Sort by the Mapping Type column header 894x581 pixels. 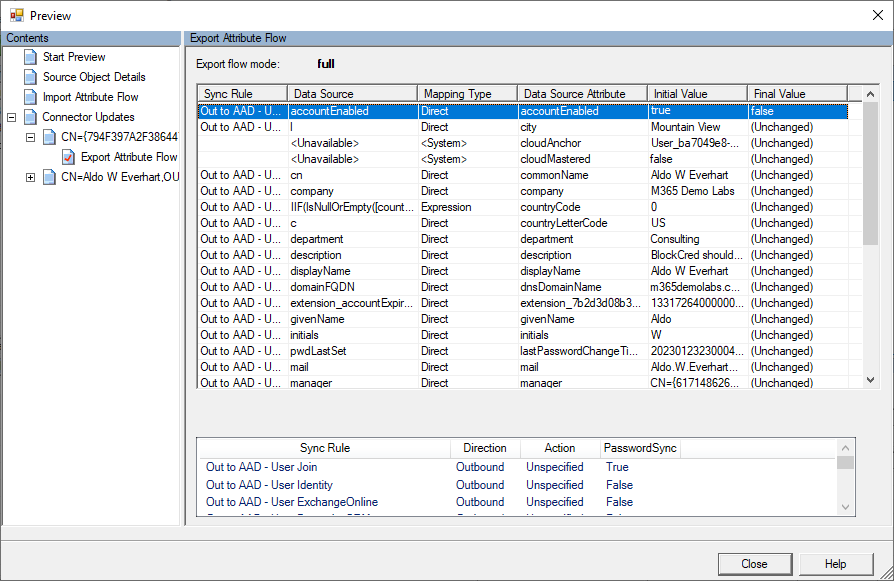pos(466,94)
